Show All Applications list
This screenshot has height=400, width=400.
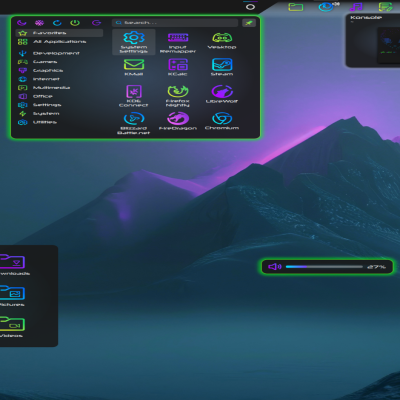pyautogui.click(x=59, y=42)
